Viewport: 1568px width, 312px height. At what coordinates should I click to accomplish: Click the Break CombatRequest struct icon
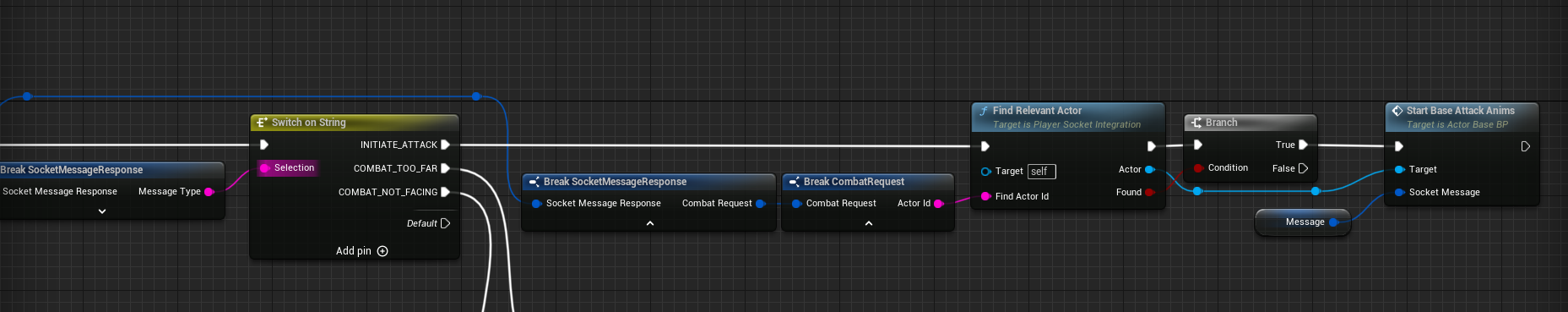[x=794, y=182]
